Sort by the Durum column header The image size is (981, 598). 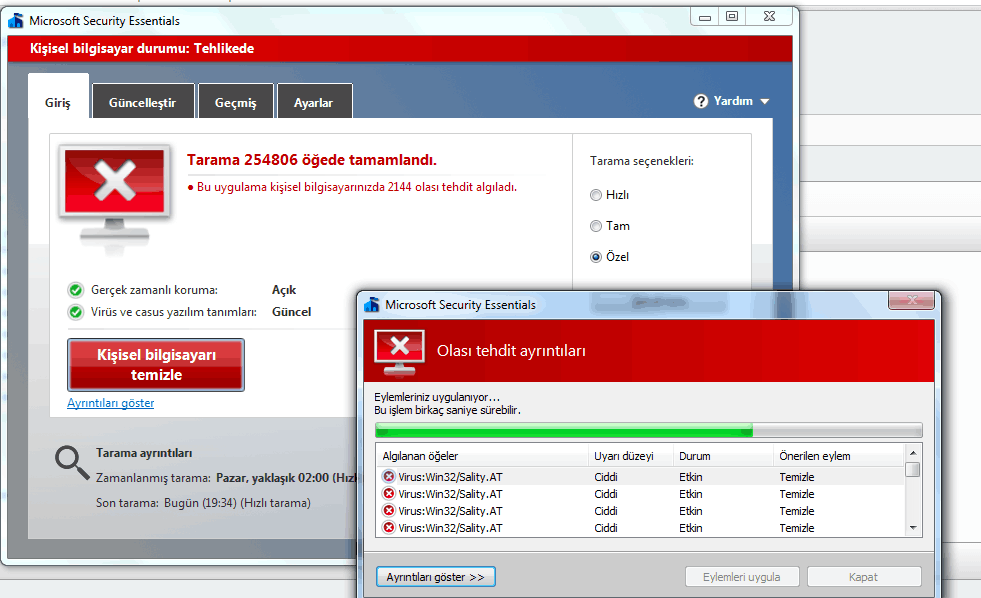(x=723, y=456)
